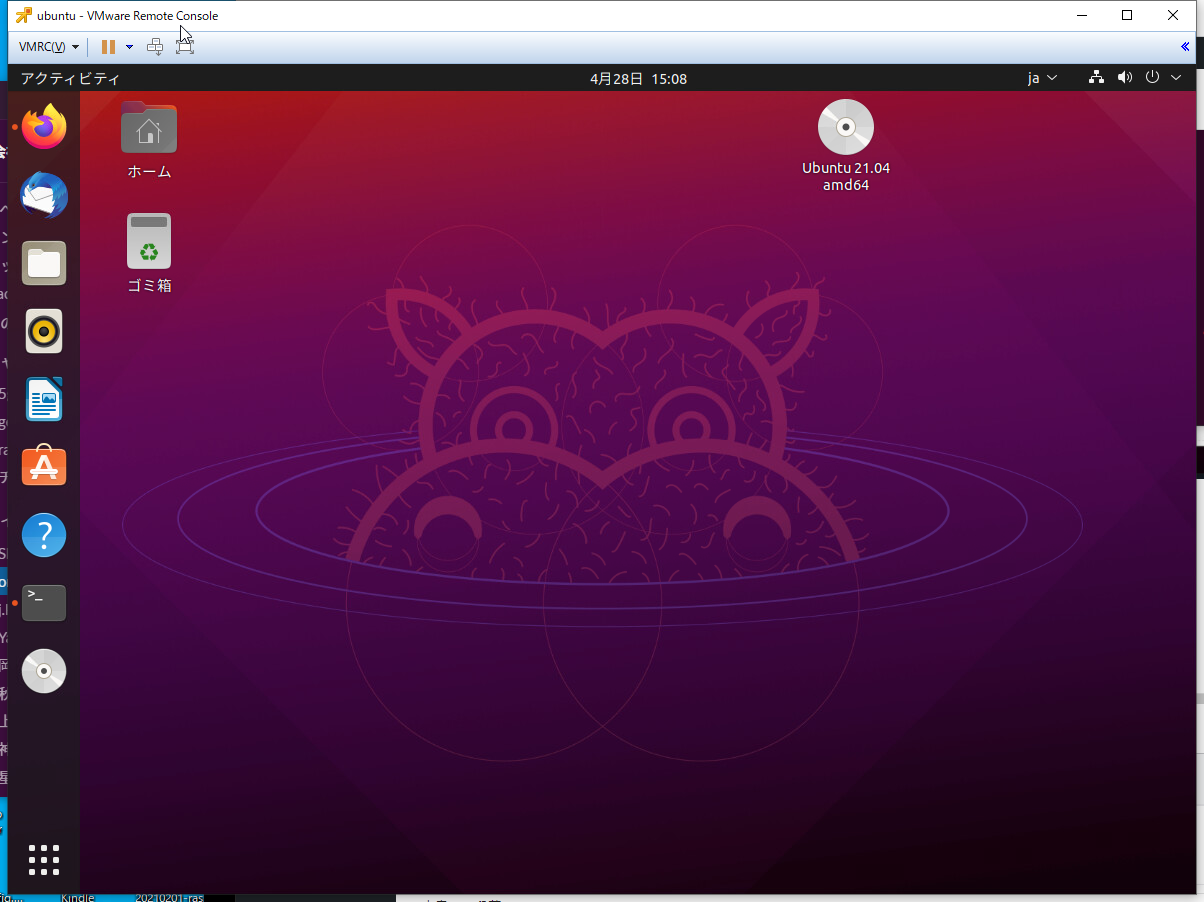Open the ja input source menu

[1042, 78]
